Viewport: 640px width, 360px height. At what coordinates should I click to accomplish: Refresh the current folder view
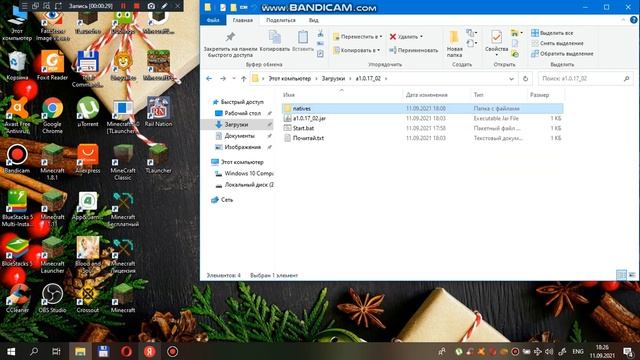525,79
